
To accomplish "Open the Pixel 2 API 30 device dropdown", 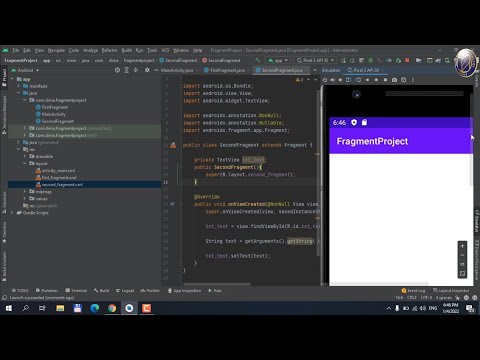I will click(315, 60).
